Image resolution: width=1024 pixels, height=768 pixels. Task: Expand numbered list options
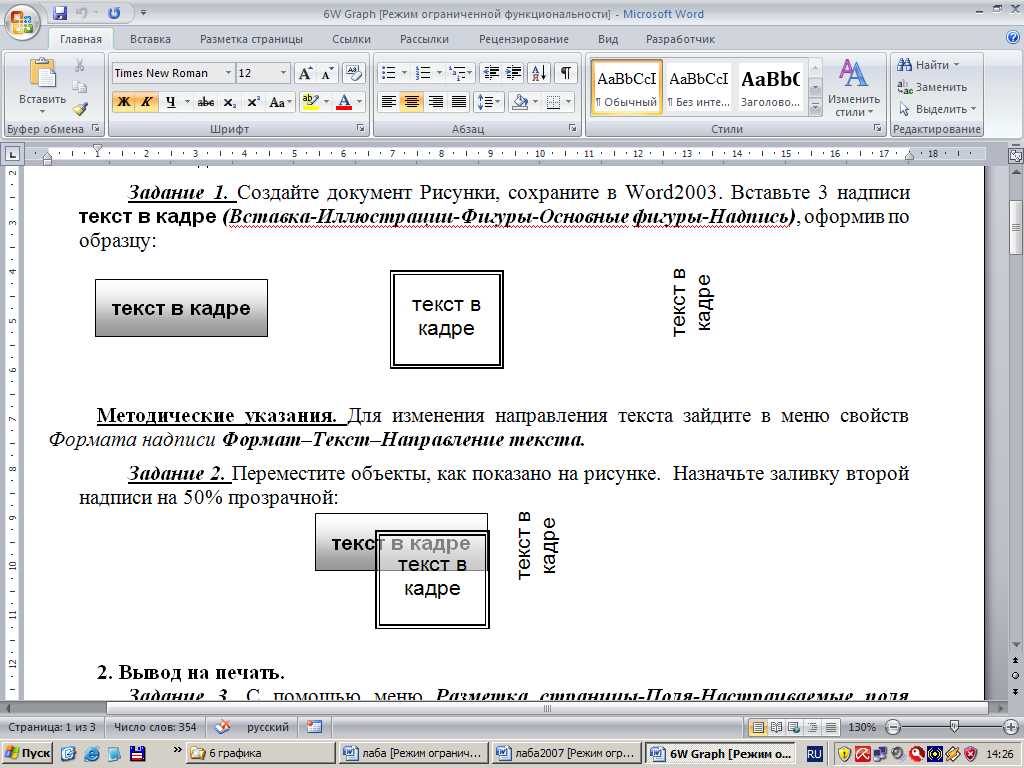[440, 73]
